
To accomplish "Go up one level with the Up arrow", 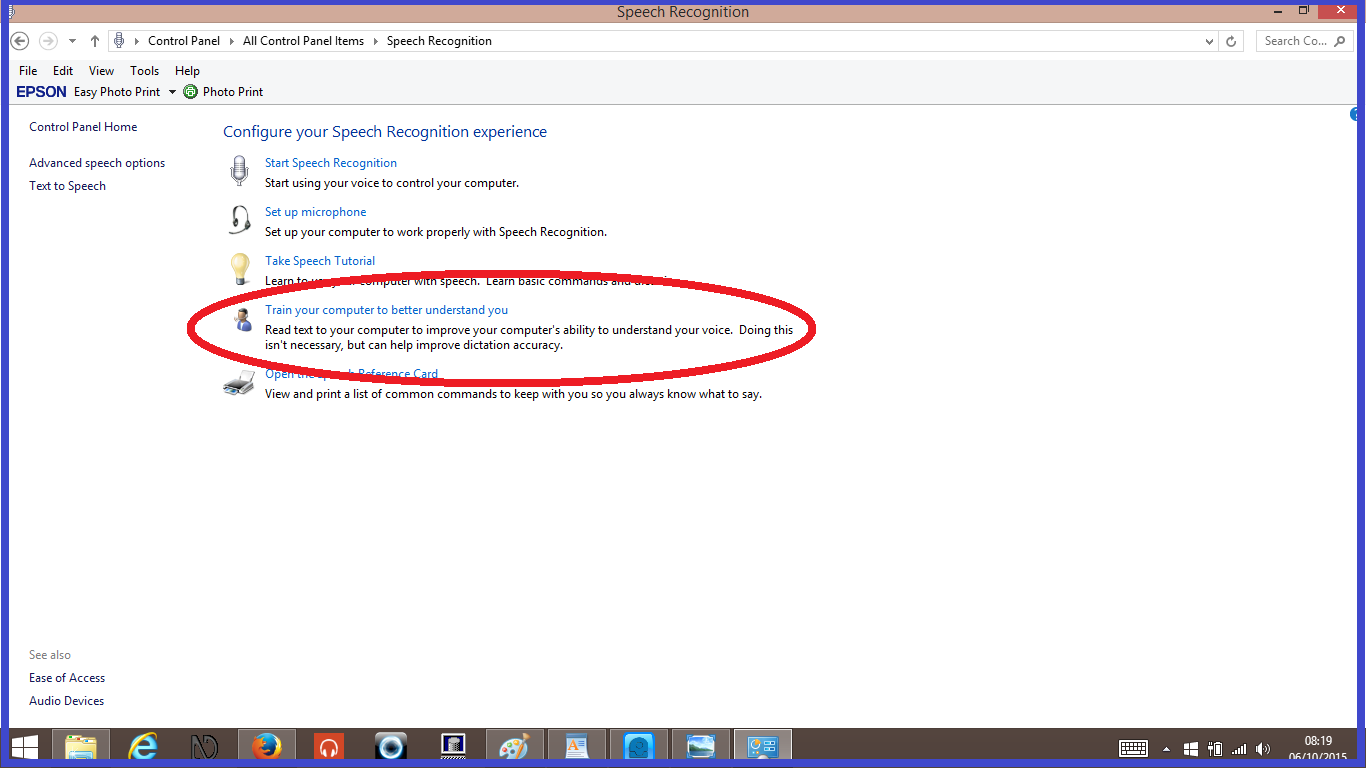I will click(95, 41).
